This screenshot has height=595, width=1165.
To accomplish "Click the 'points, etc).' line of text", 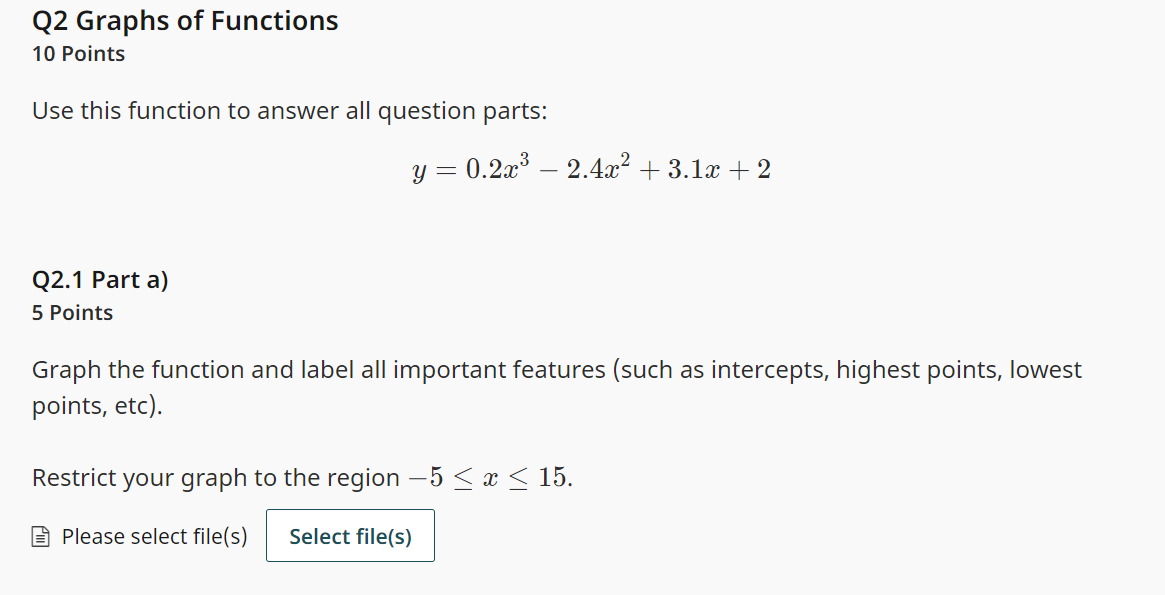I will point(97,406).
